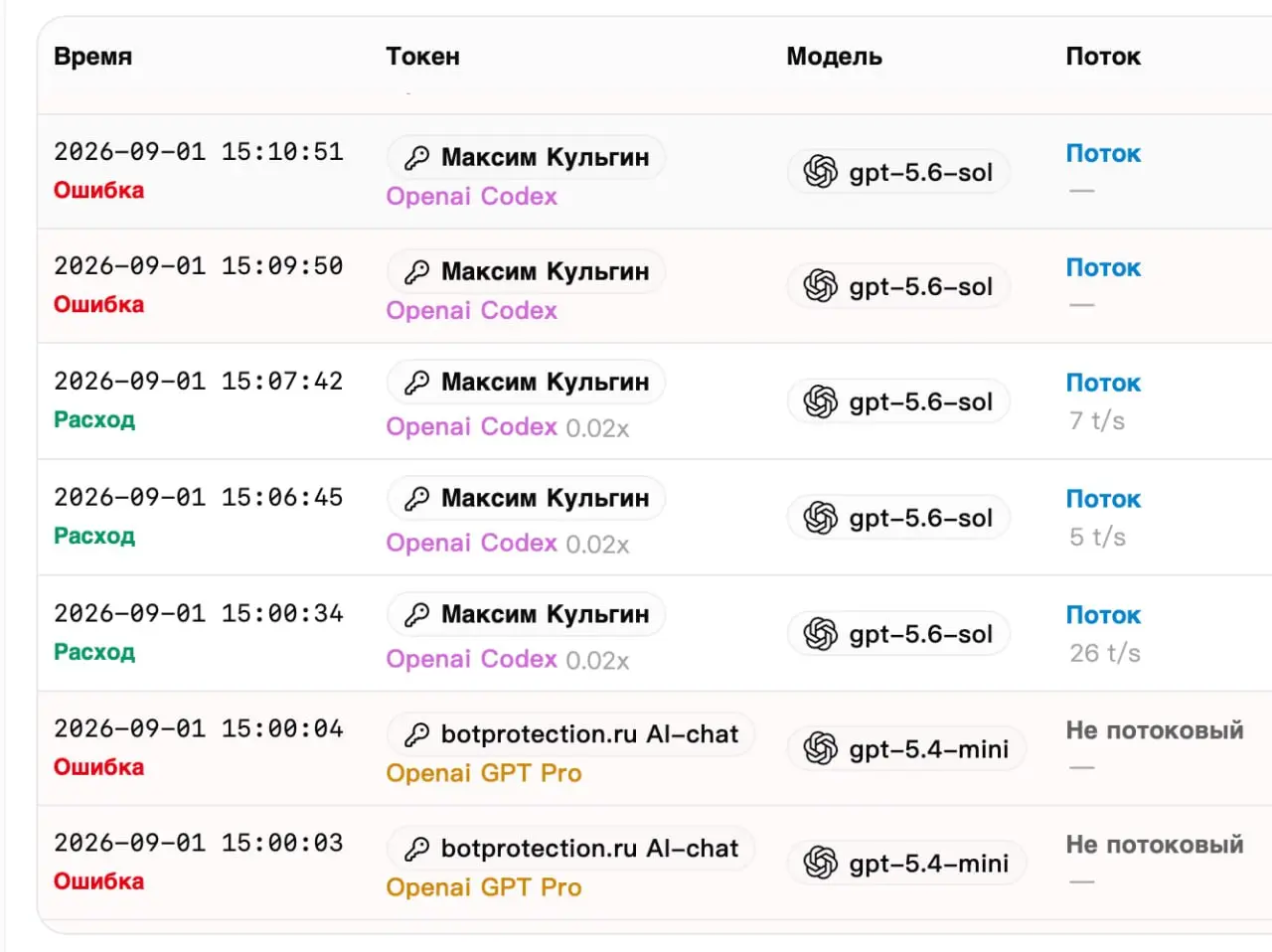Viewport: 1272px width, 952px height.
Task: Click the OpenAI logo in the 15:10:51 row
Action: pos(821,172)
